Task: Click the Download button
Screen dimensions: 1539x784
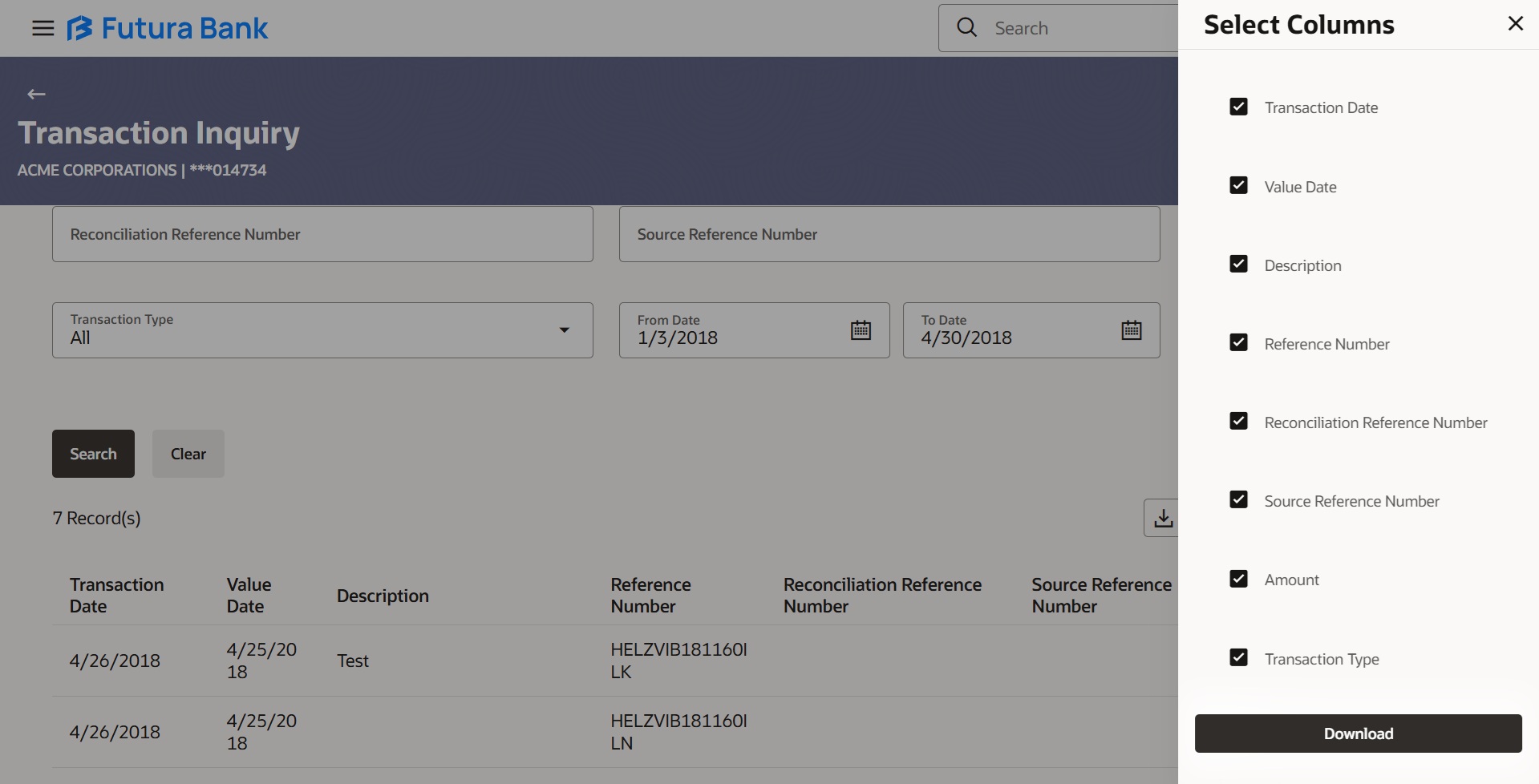Action: [1358, 733]
